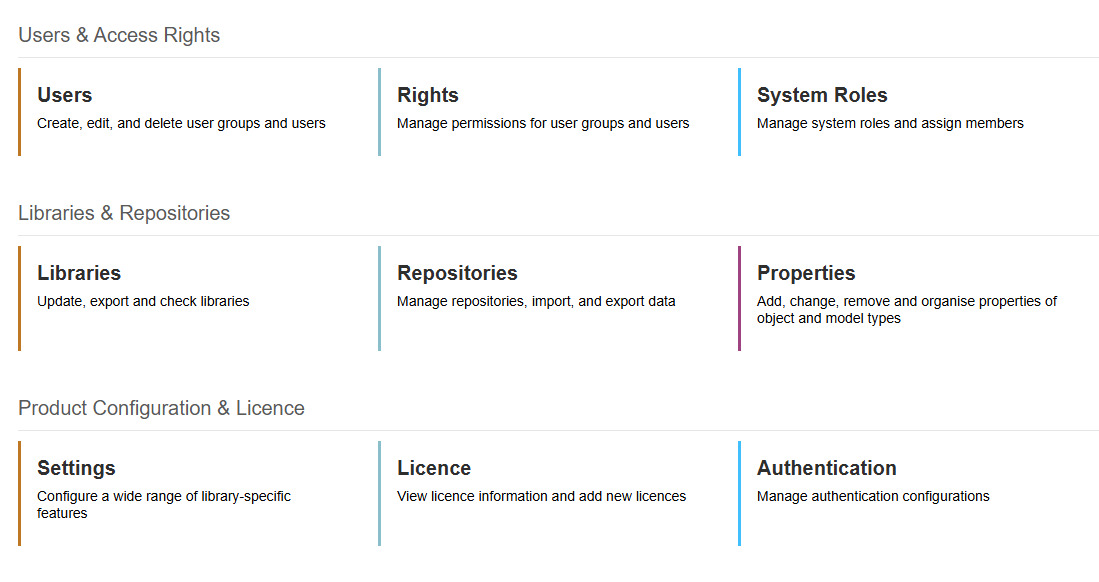The height and width of the screenshot is (582, 1099).
Task: Select the Libraries tile title
Action: pyautogui.click(x=79, y=273)
